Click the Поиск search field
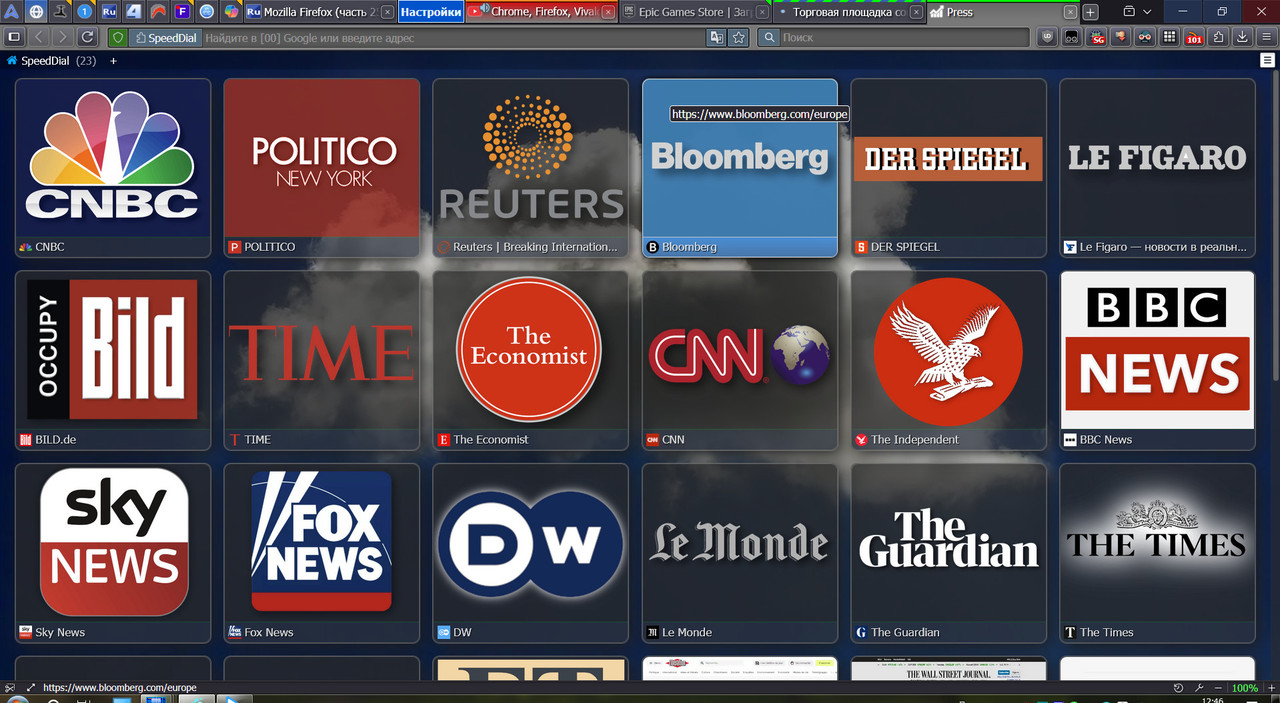The width and height of the screenshot is (1280, 703). [903, 37]
